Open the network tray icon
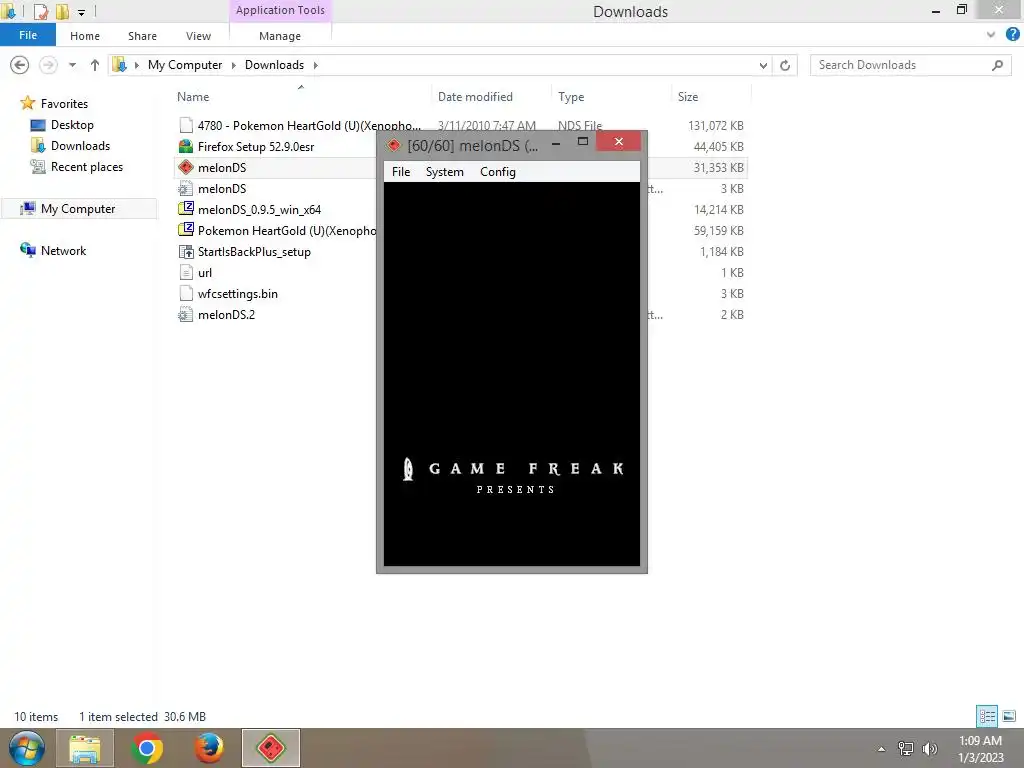1024x768 pixels. click(x=906, y=748)
